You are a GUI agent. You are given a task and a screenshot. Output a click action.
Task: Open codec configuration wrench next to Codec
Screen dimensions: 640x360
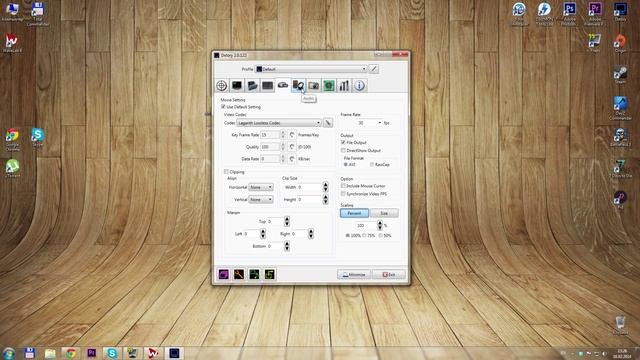tap(328, 123)
